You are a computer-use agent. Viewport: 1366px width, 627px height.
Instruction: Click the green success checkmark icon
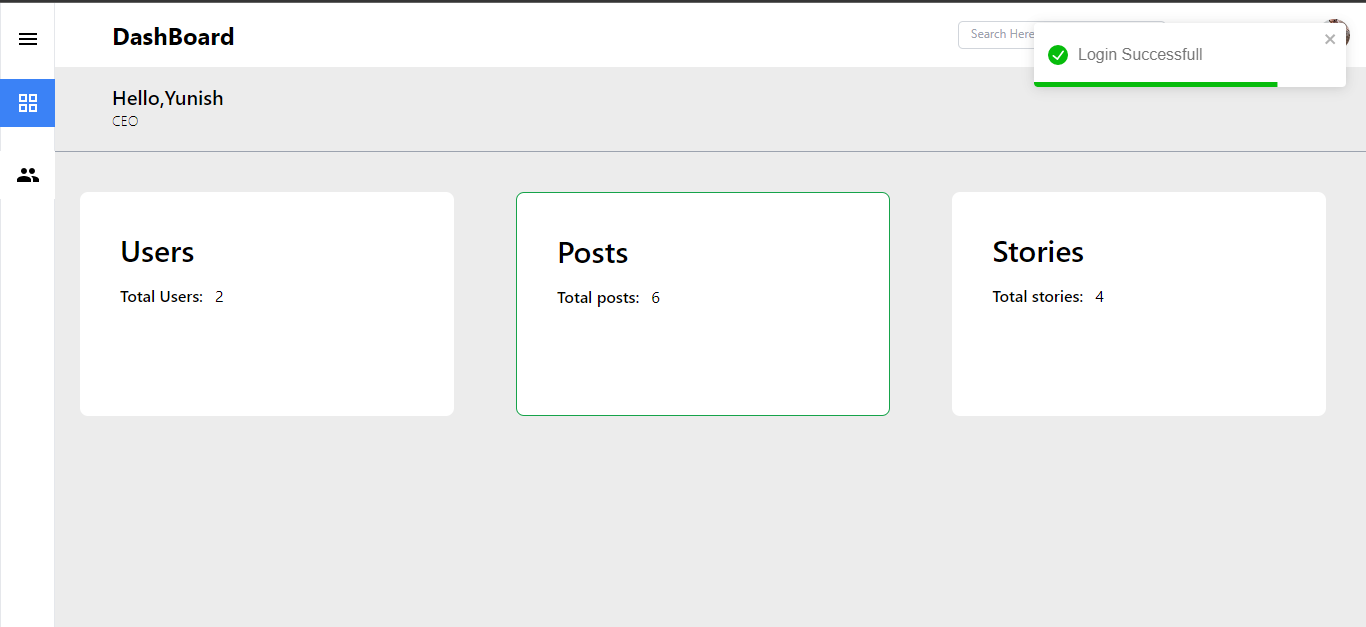[1058, 55]
